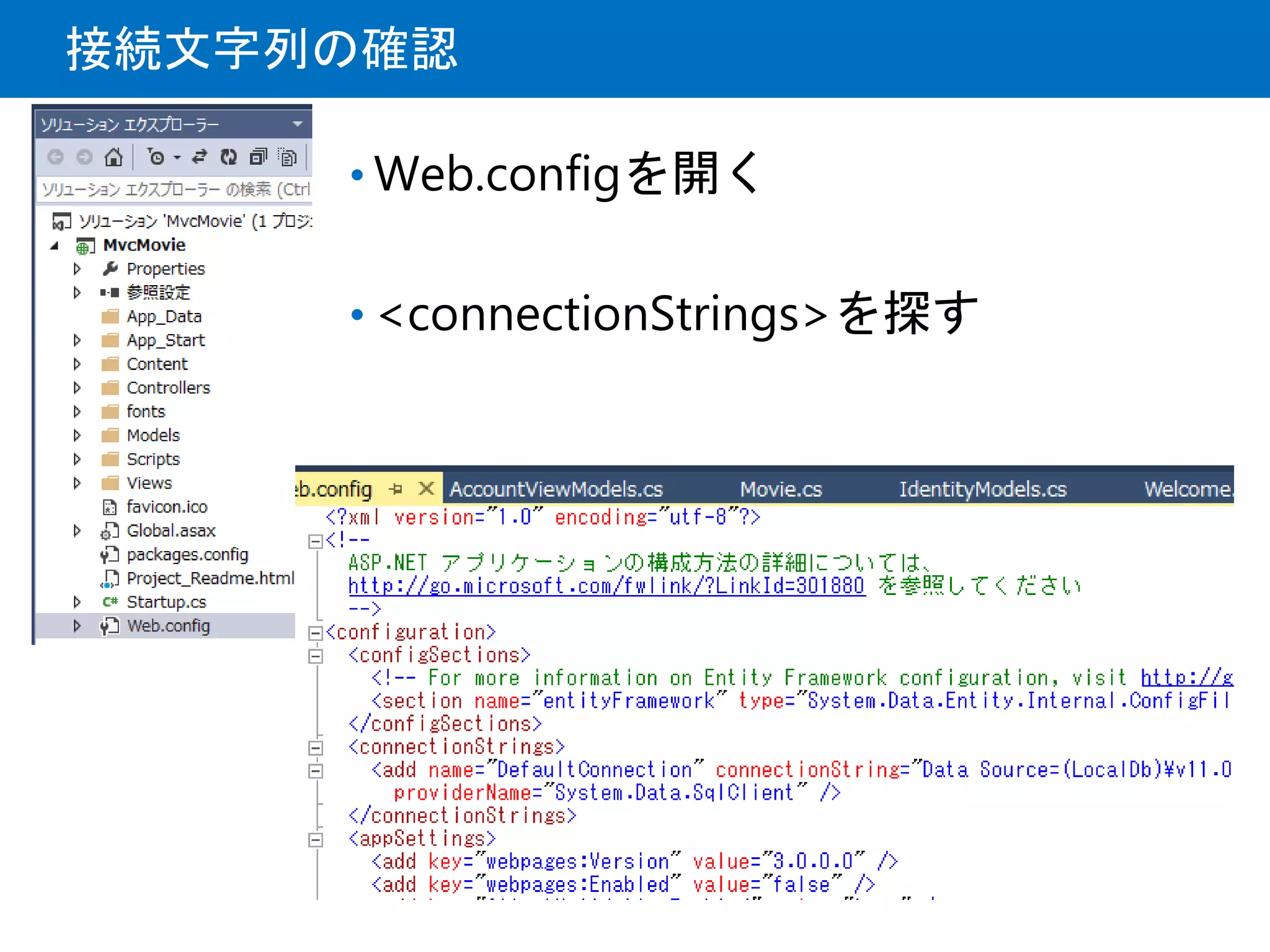
Task: Expand the 参照設定 references node
Action: point(77,293)
